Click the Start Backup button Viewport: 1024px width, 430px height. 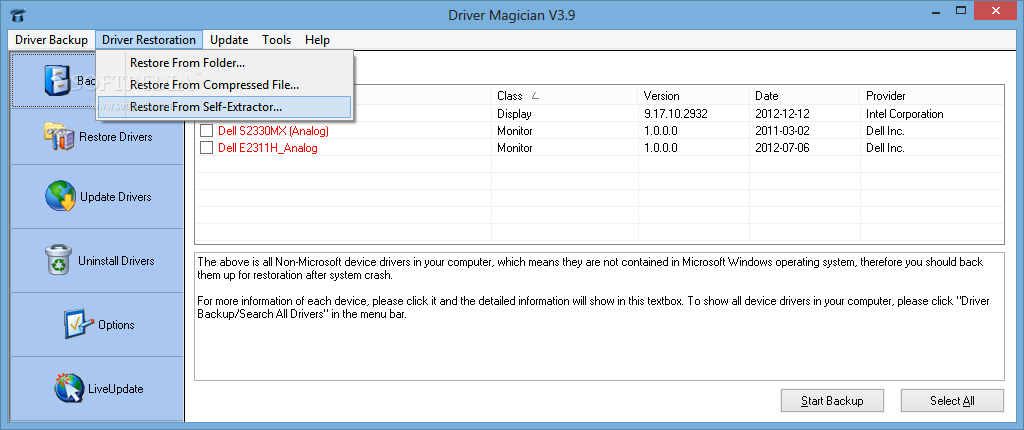tap(832, 401)
